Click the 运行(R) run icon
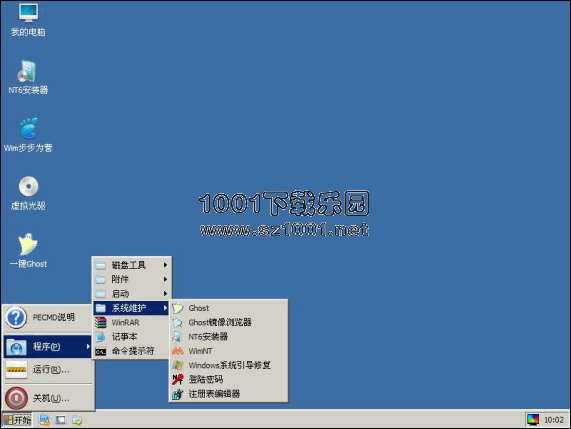Image resolution: width=571 pixels, height=429 pixels. click(16, 370)
